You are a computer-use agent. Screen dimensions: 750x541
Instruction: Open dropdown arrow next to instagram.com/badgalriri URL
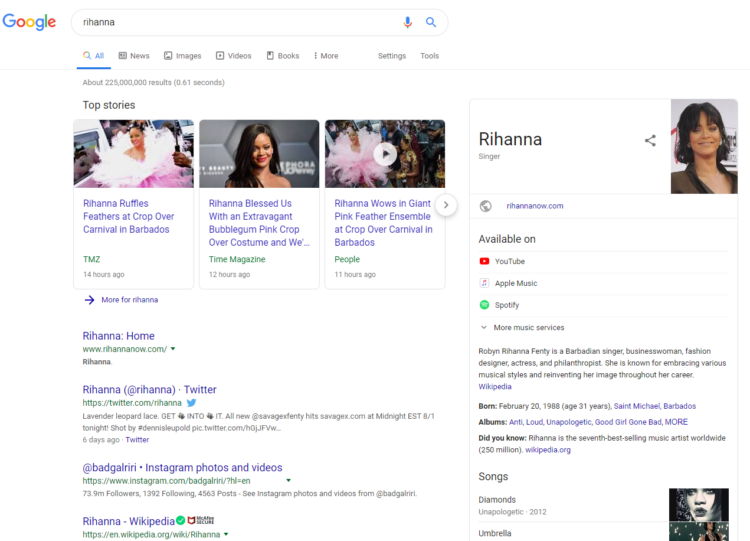(x=288, y=480)
